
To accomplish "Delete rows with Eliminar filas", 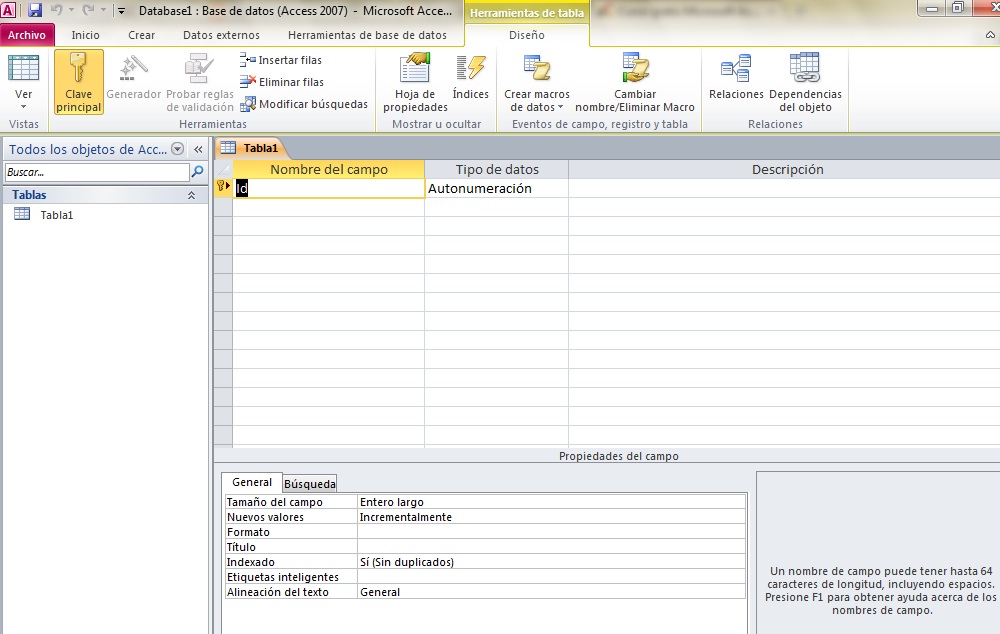I will pos(282,82).
